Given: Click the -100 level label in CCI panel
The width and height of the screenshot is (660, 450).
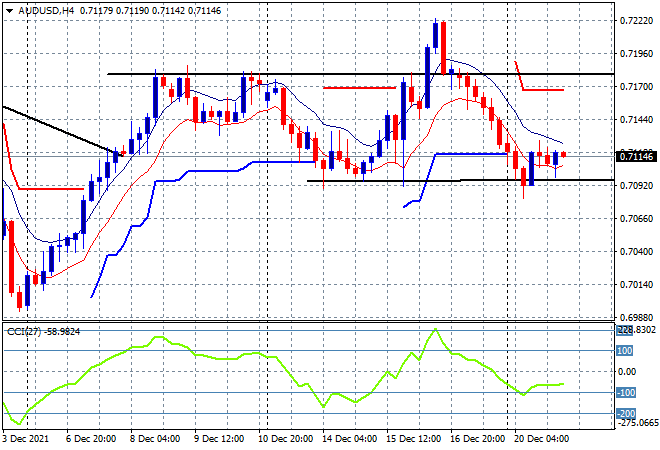Looking at the screenshot, I should coord(625,393).
